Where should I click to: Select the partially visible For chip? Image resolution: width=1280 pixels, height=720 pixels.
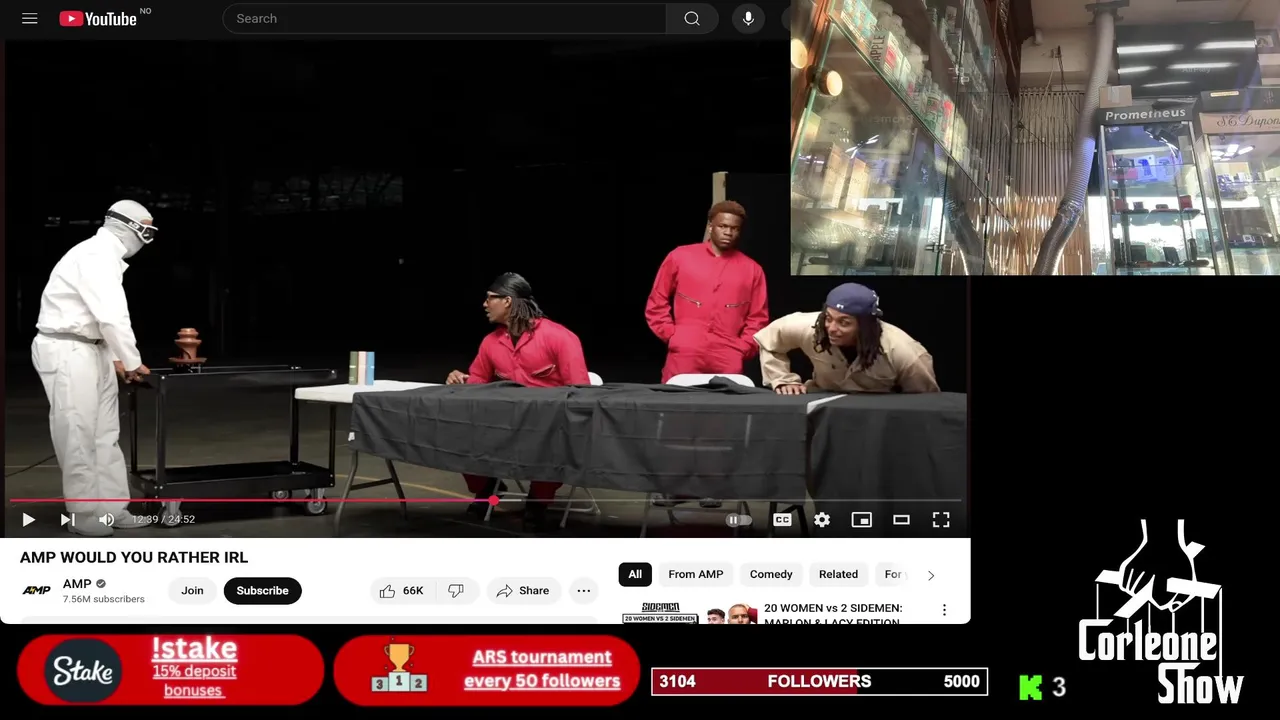click(894, 574)
